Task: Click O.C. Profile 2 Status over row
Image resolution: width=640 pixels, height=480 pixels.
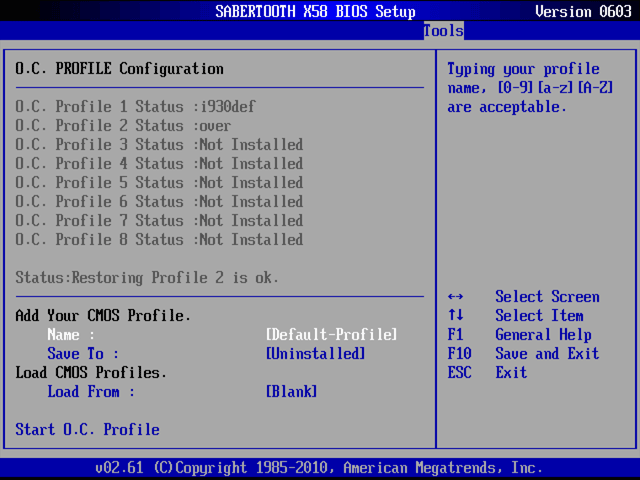Action: (123, 126)
